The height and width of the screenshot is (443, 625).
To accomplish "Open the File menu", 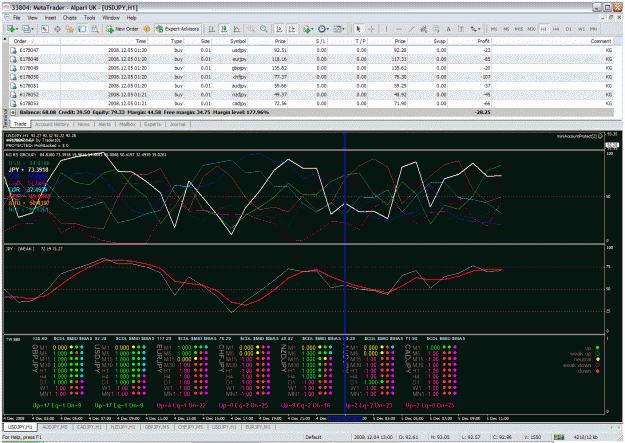I will click(x=16, y=18).
